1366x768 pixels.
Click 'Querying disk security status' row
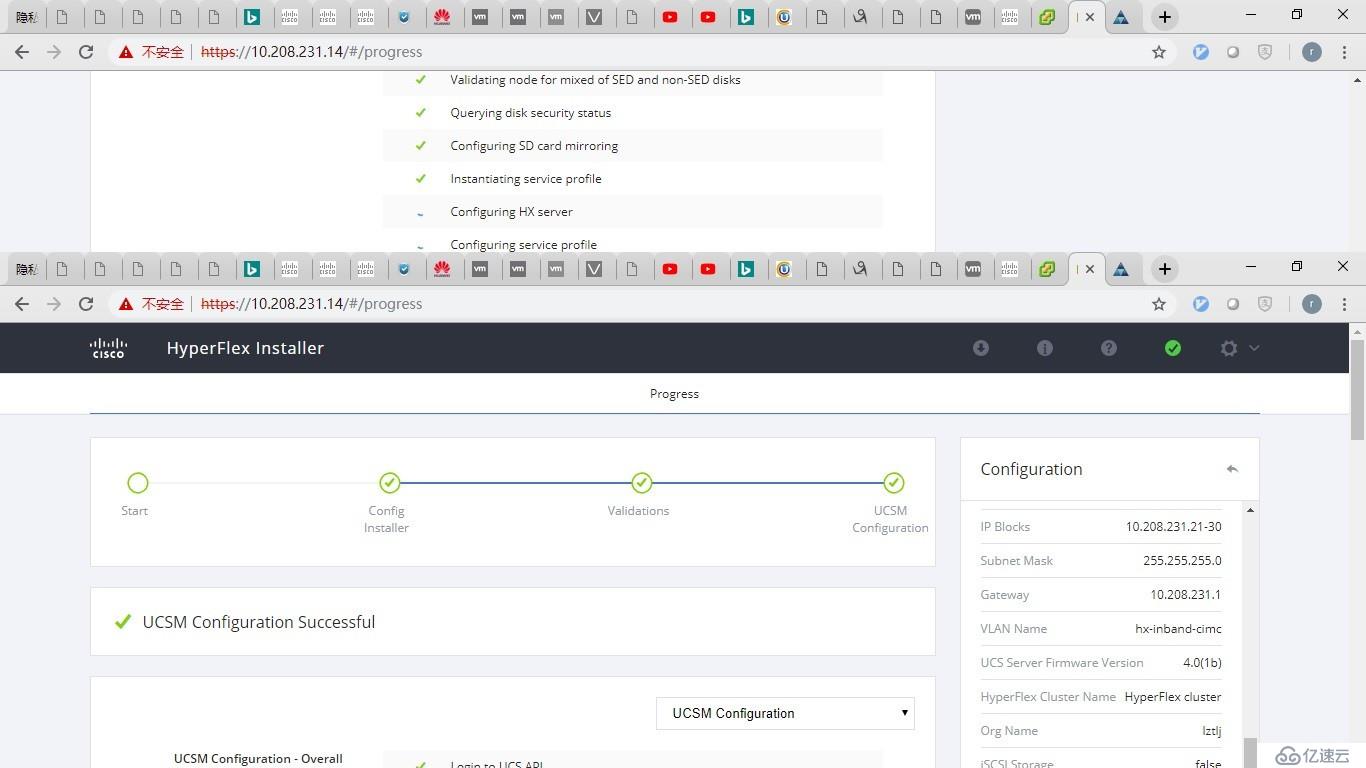(632, 113)
